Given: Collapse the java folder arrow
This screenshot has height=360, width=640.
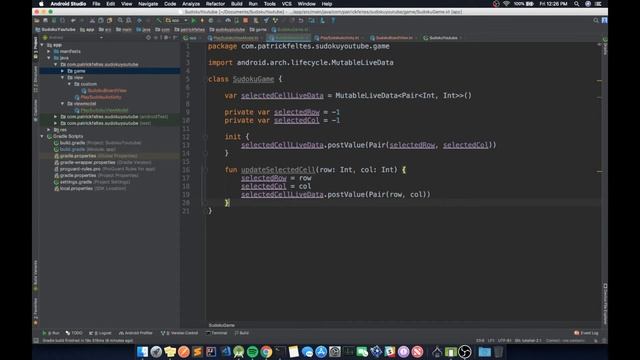Looking at the screenshot, I should click(x=49, y=58).
